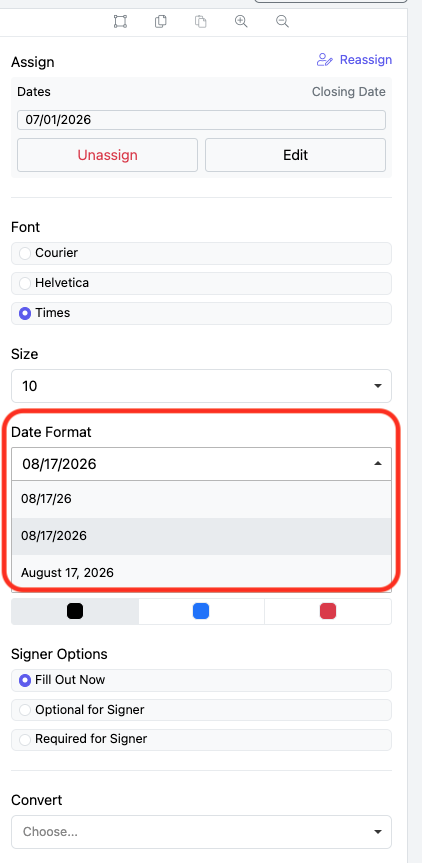This screenshot has height=863, width=422.
Task: Click the zoom out magnifier icon
Action: click(282, 21)
